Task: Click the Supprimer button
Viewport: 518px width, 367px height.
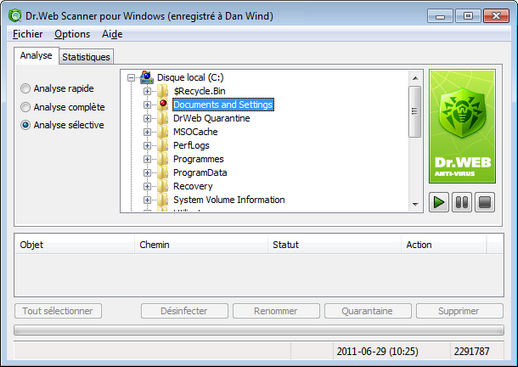Action: (459, 311)
